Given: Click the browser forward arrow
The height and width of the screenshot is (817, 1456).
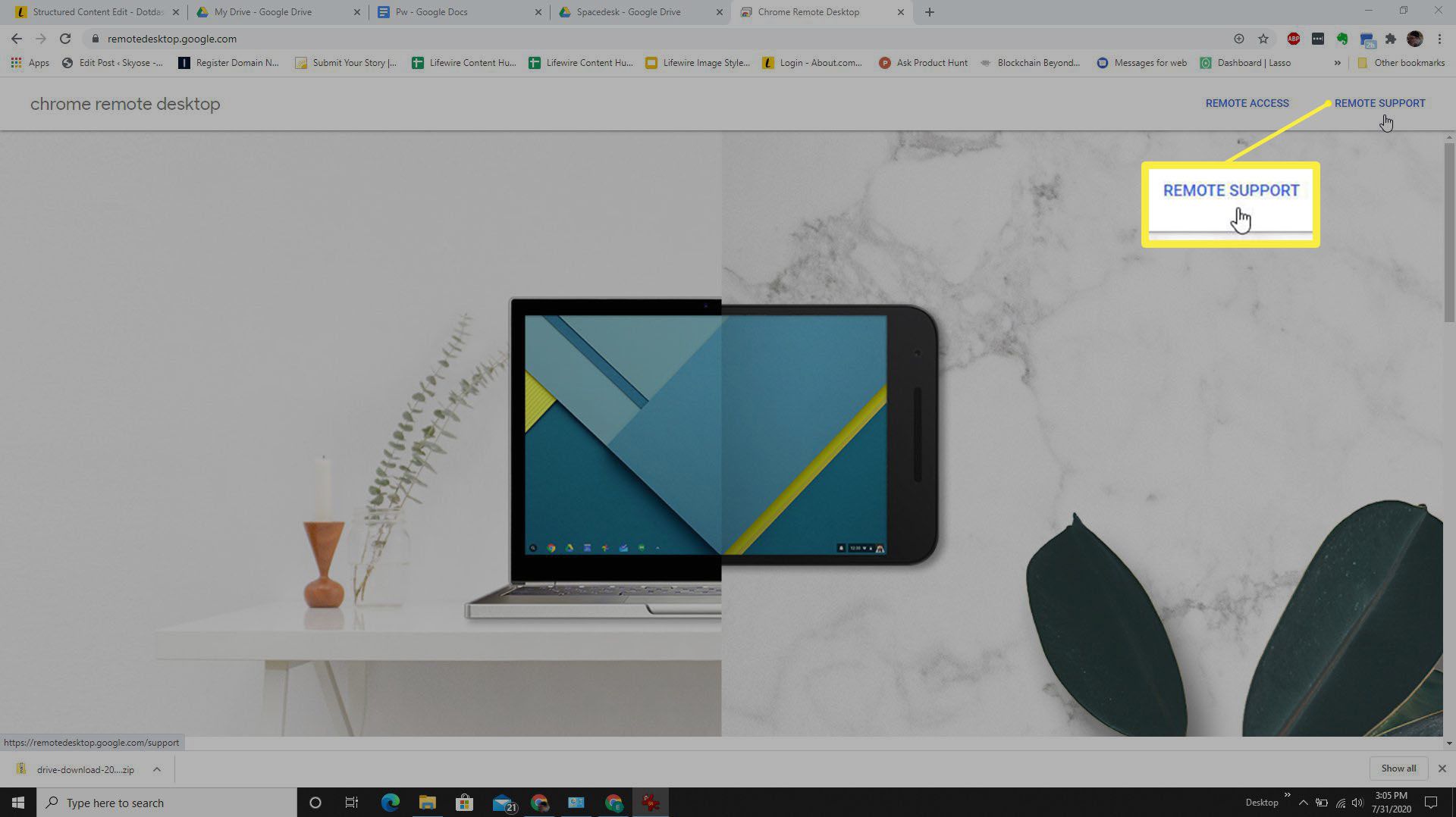Looking at the screenshot, I should pyautogui.click(x=41, y=39).
